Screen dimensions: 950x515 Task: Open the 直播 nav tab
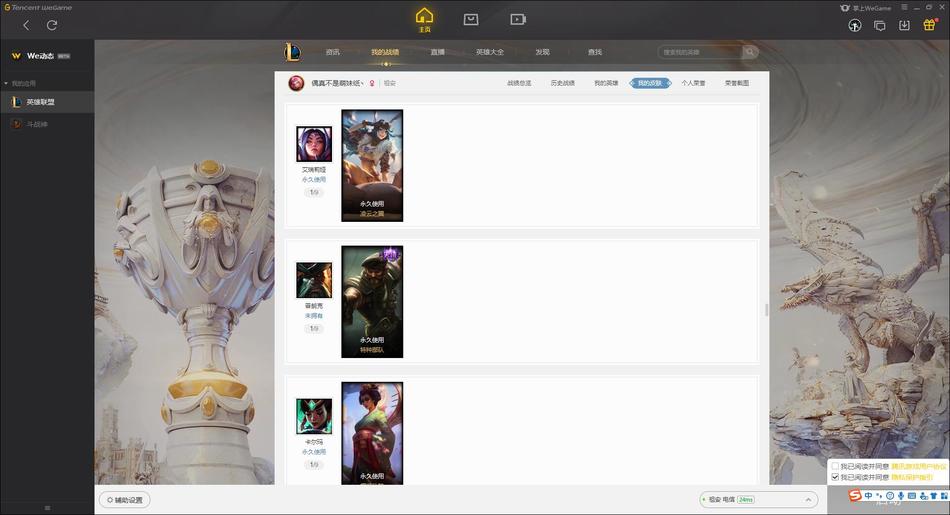pos(437,52)
